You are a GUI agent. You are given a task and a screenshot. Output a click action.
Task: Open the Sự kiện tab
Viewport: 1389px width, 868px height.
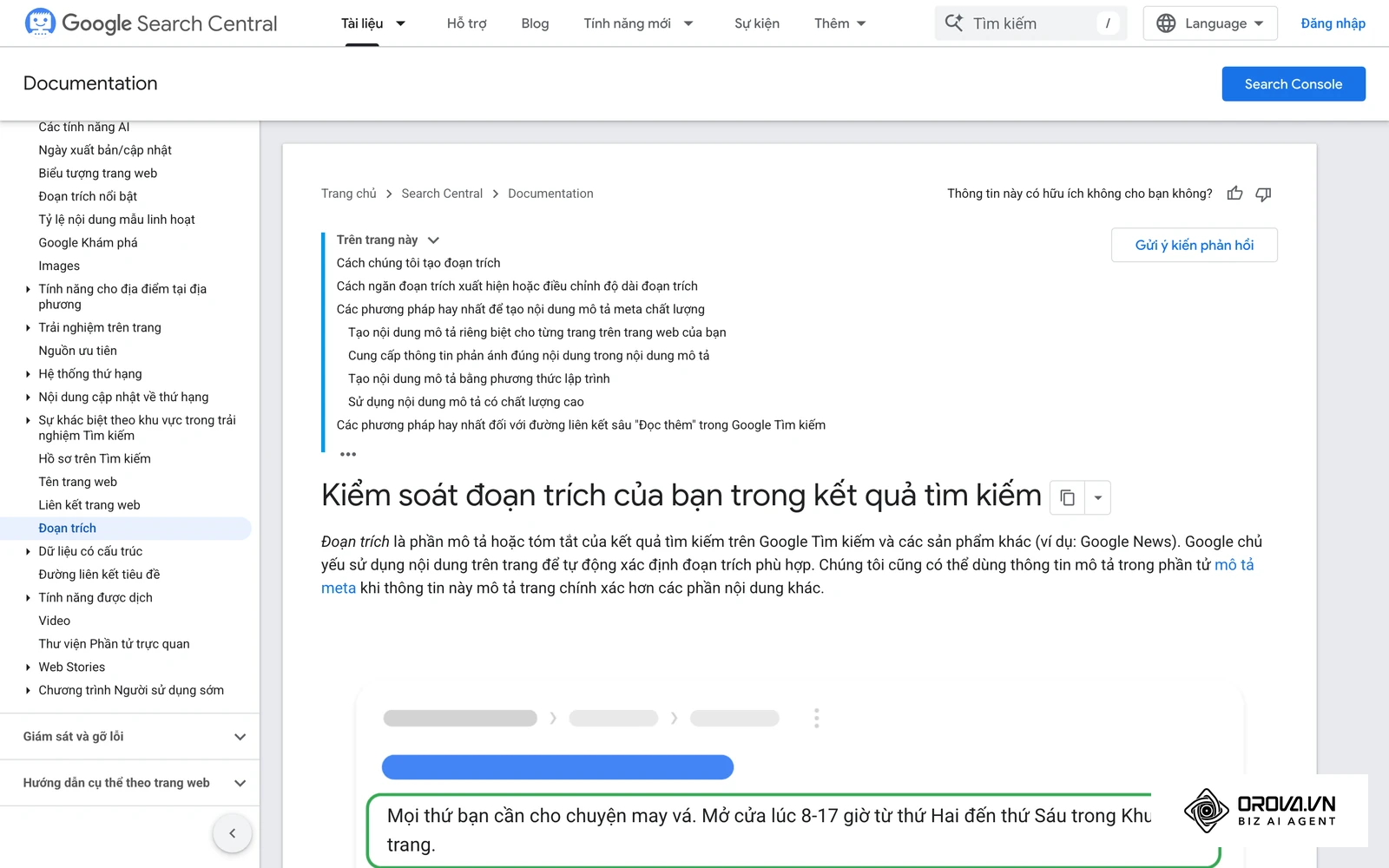tap(757, 23)
